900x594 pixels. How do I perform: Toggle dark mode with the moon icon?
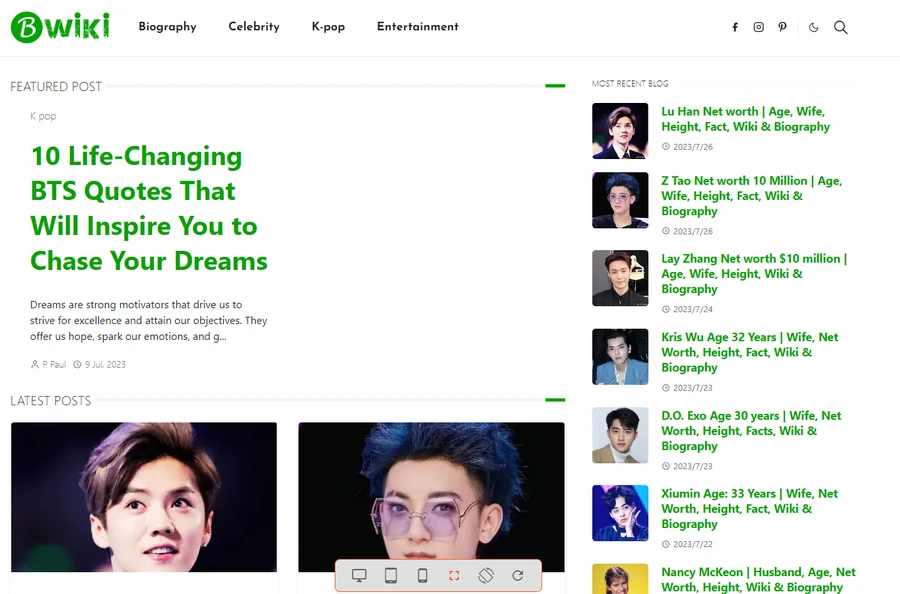[x=813, y=27]
